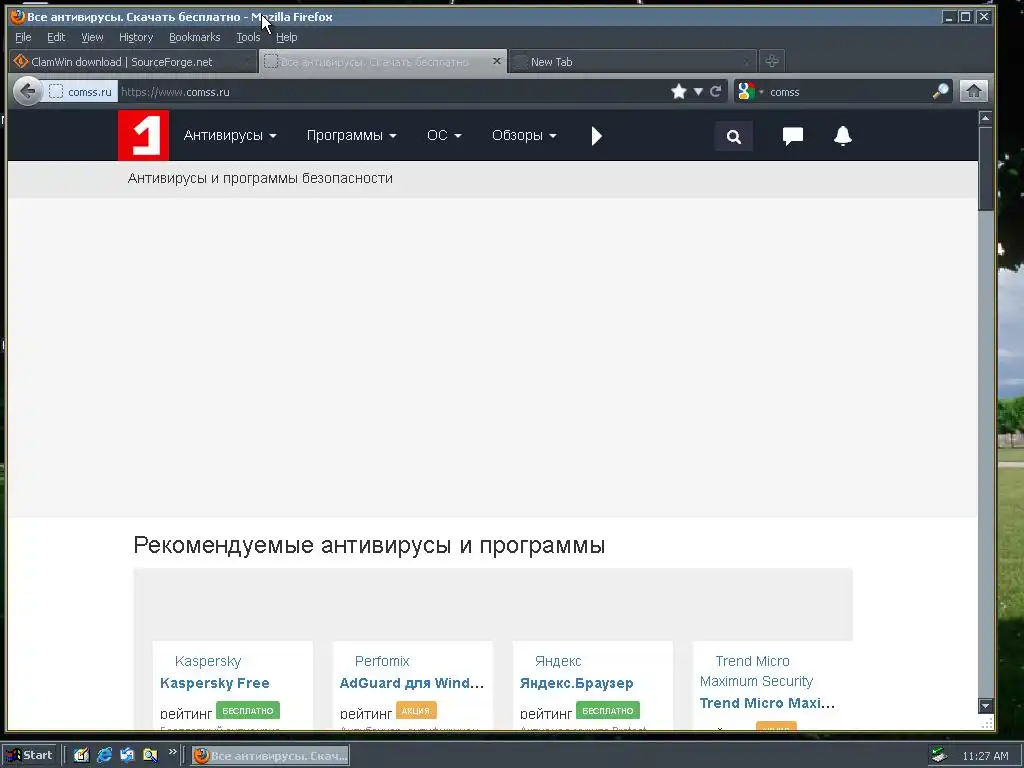
Task: Switch to ClamWin download SourceForge tab
Action: point(133,61)
